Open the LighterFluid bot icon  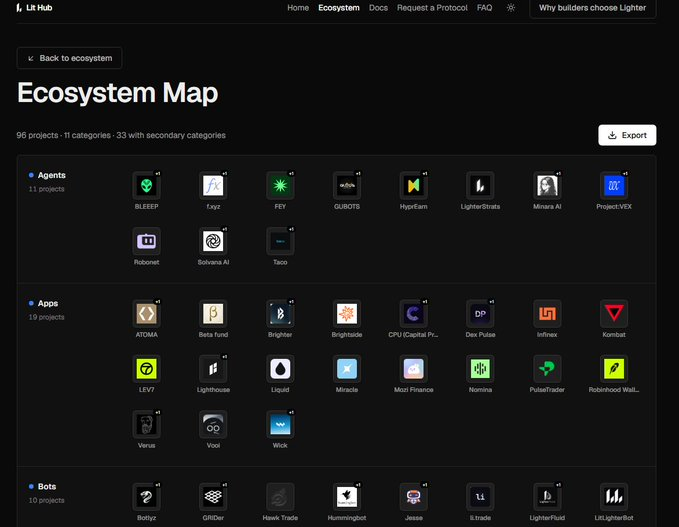click(x=547, y=497)
